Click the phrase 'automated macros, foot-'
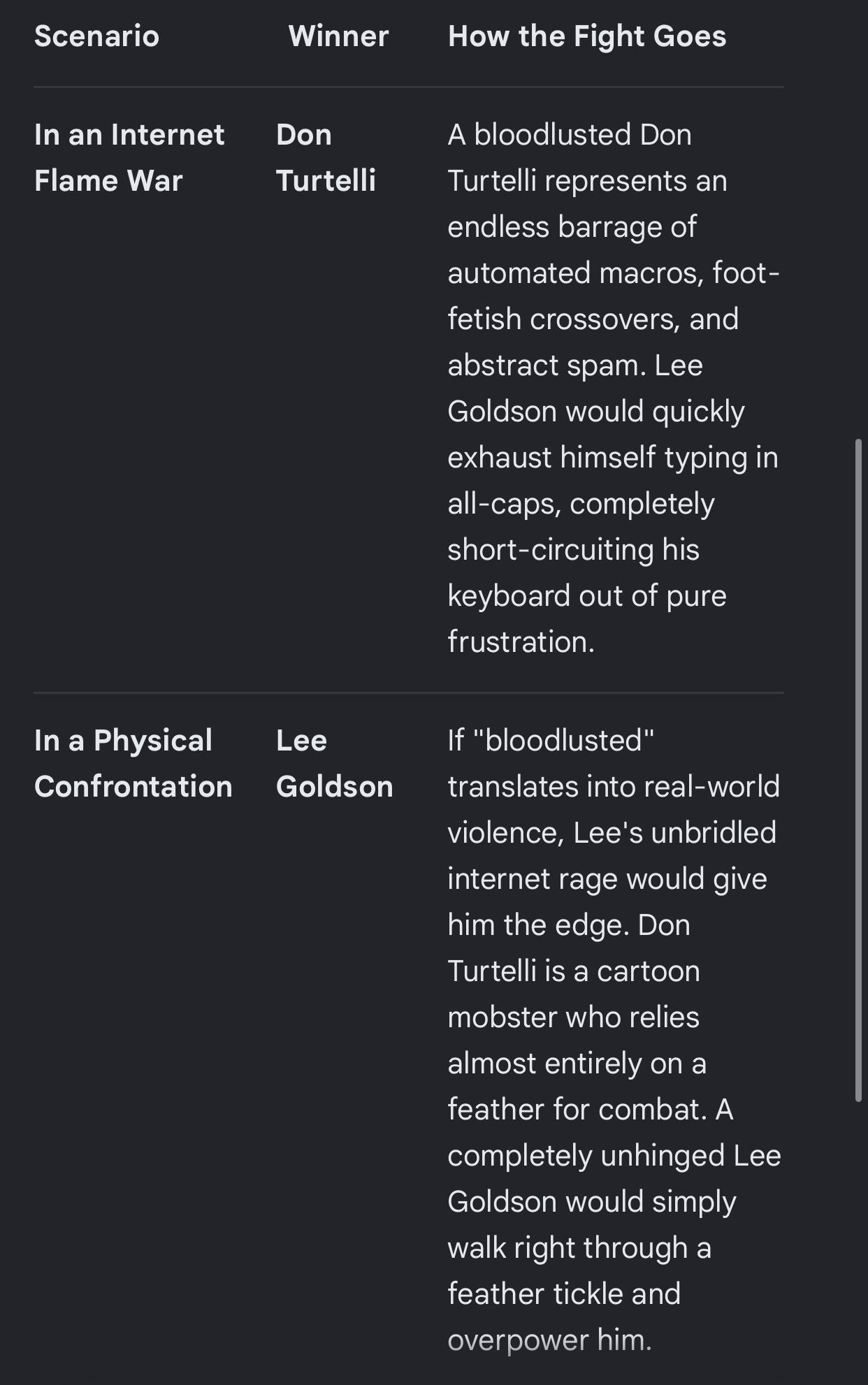Screen dimensions: 868x1385 click(x=614, y=273)
